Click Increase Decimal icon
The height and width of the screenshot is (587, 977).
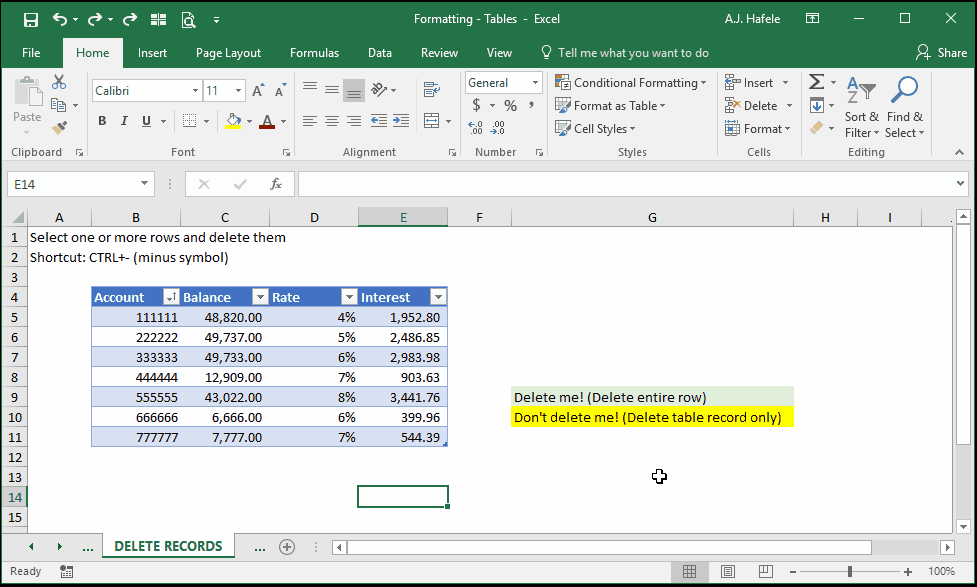pos(475,128)
